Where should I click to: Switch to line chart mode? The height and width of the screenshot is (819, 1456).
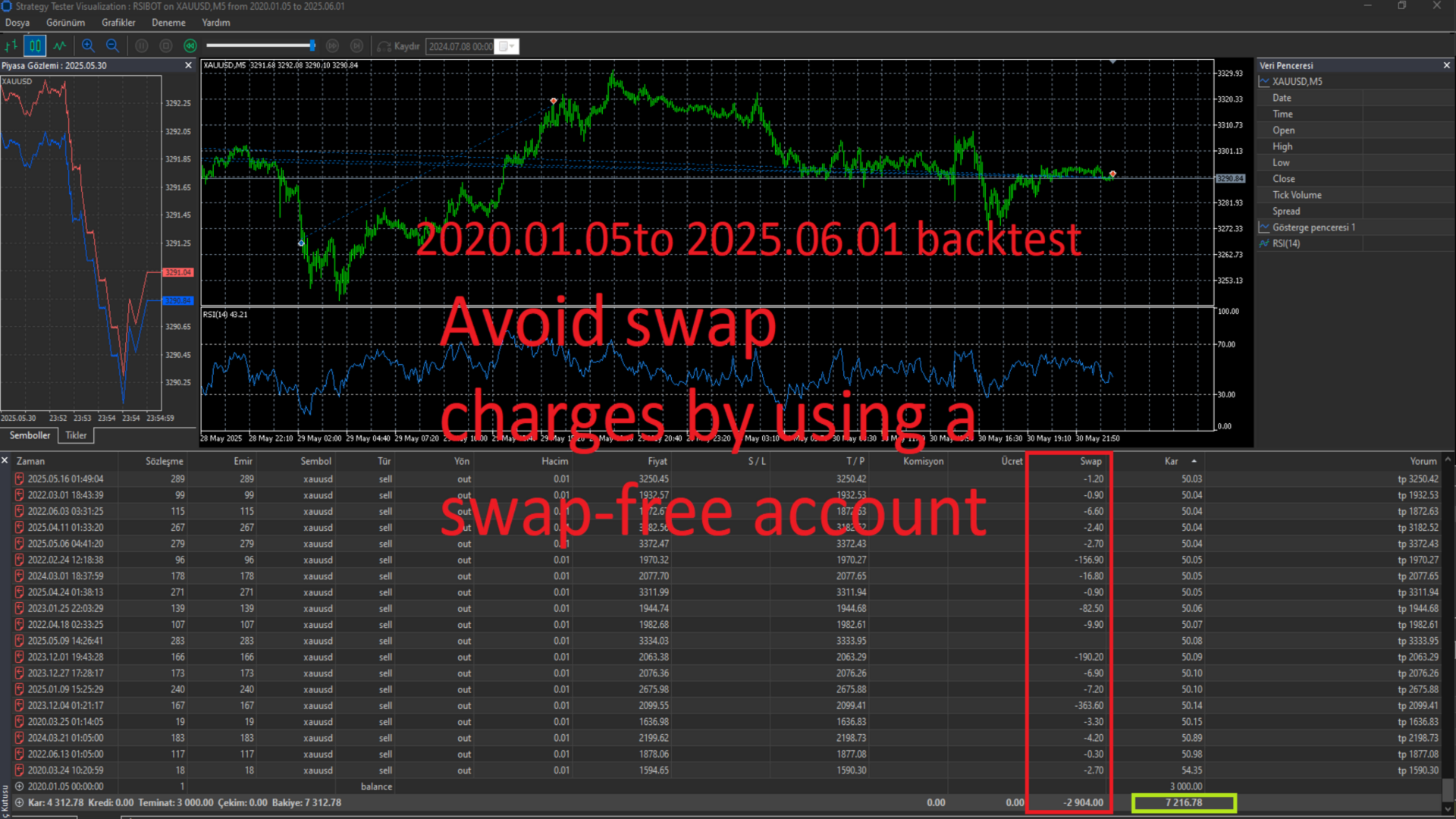point(59,46)
